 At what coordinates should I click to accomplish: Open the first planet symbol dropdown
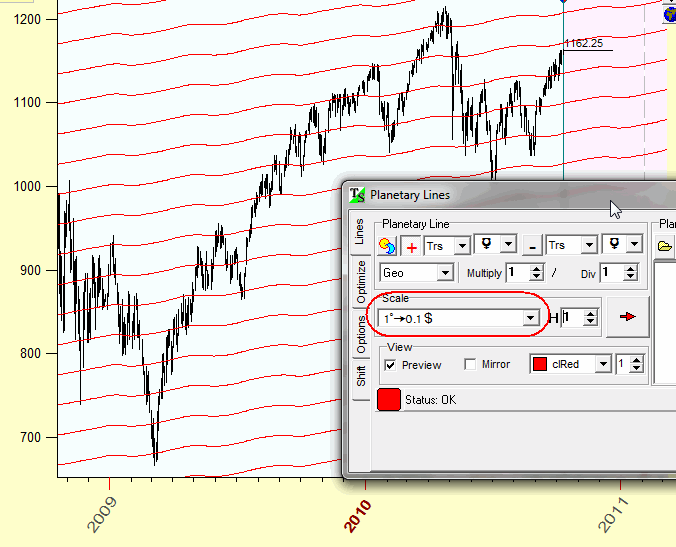(508, 245)
